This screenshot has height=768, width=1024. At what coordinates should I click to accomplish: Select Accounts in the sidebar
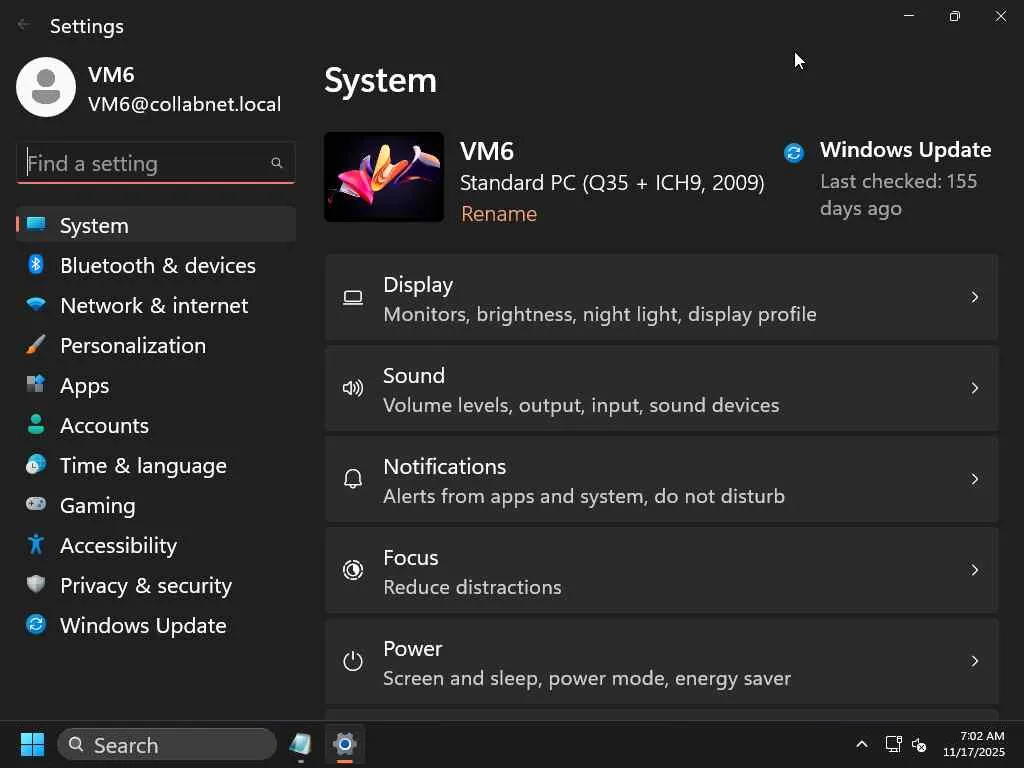pyautogui.click(x=104, y=425)
